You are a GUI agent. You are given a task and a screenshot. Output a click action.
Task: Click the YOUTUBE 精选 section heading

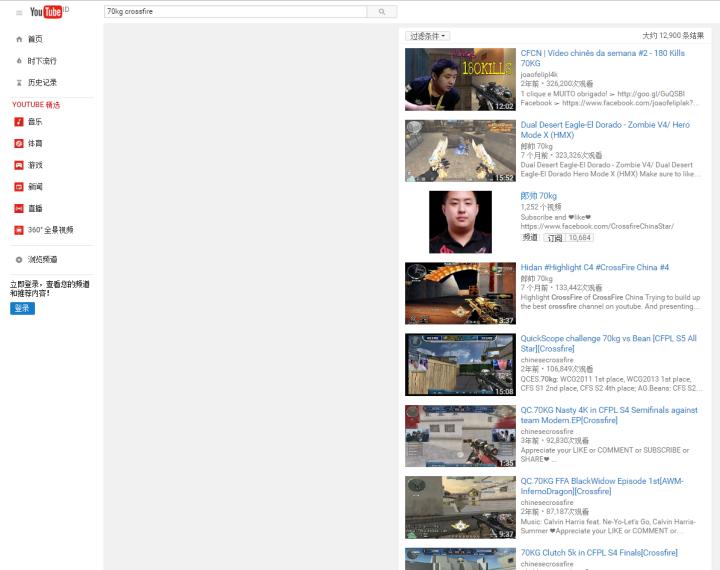point(36,105)
